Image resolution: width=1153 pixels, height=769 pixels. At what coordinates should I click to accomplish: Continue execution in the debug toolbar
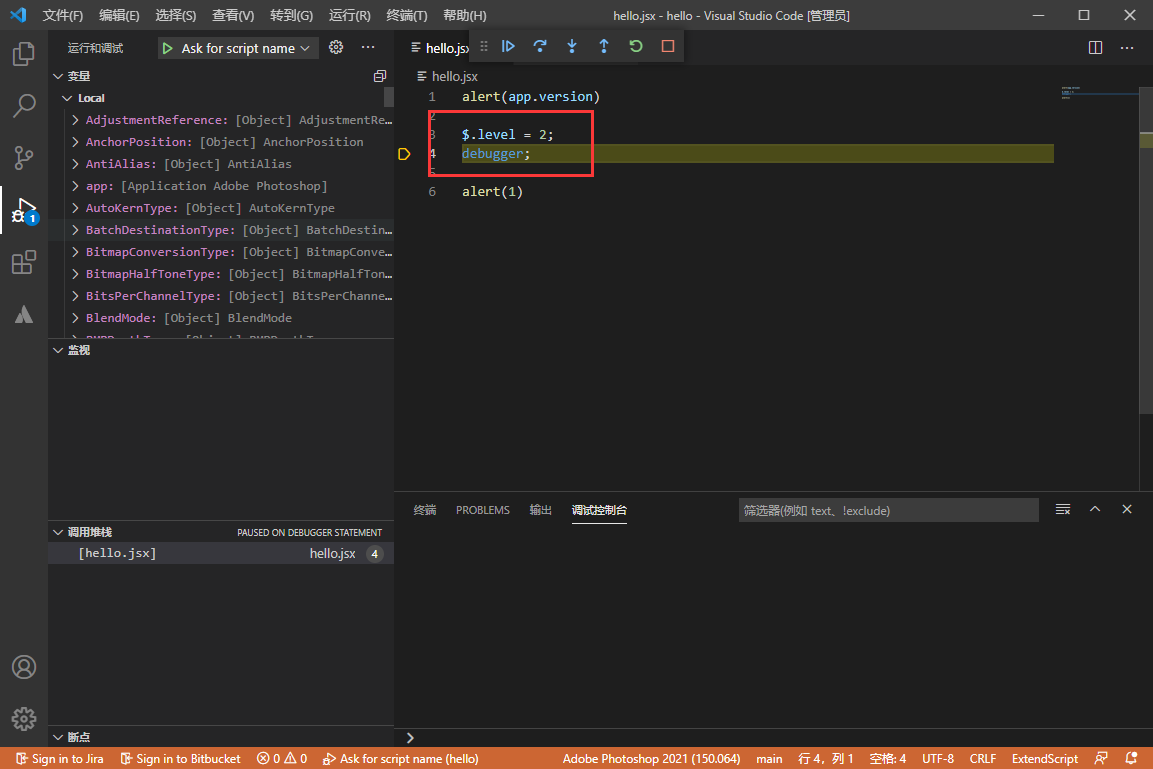509,46
